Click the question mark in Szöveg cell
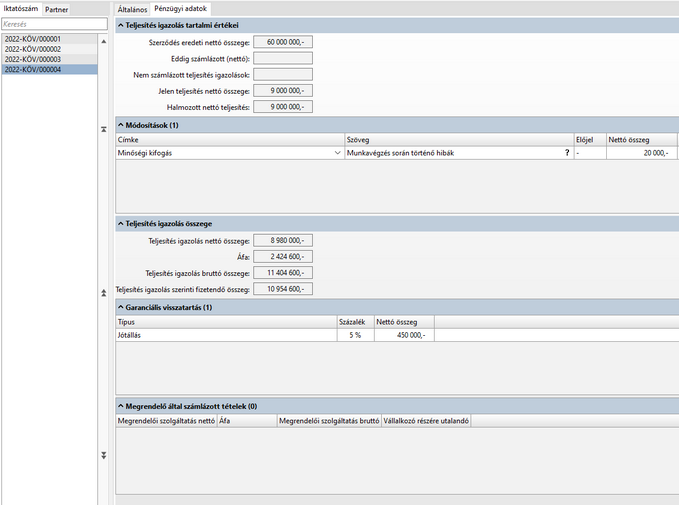The width and height of the screenshot is (679, 505). (x=567, y=152)
